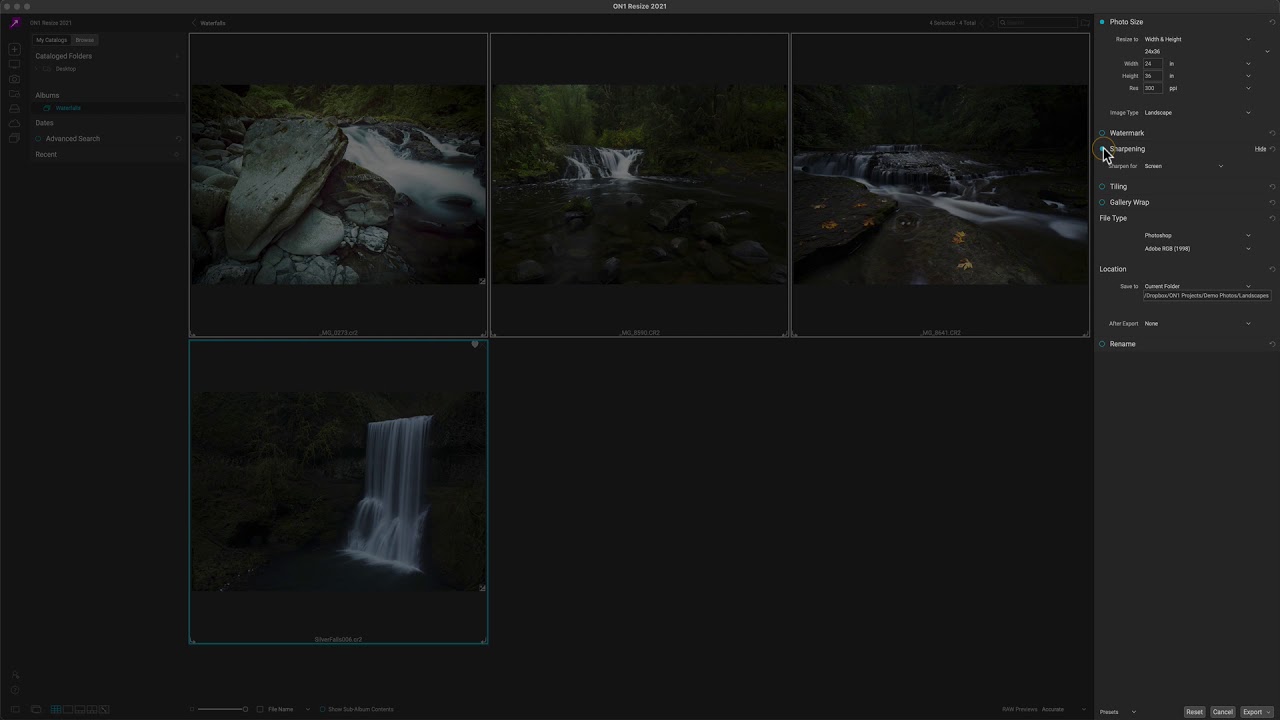
Task: Click the drive icon in left sidebar
Action: (14, 108)
